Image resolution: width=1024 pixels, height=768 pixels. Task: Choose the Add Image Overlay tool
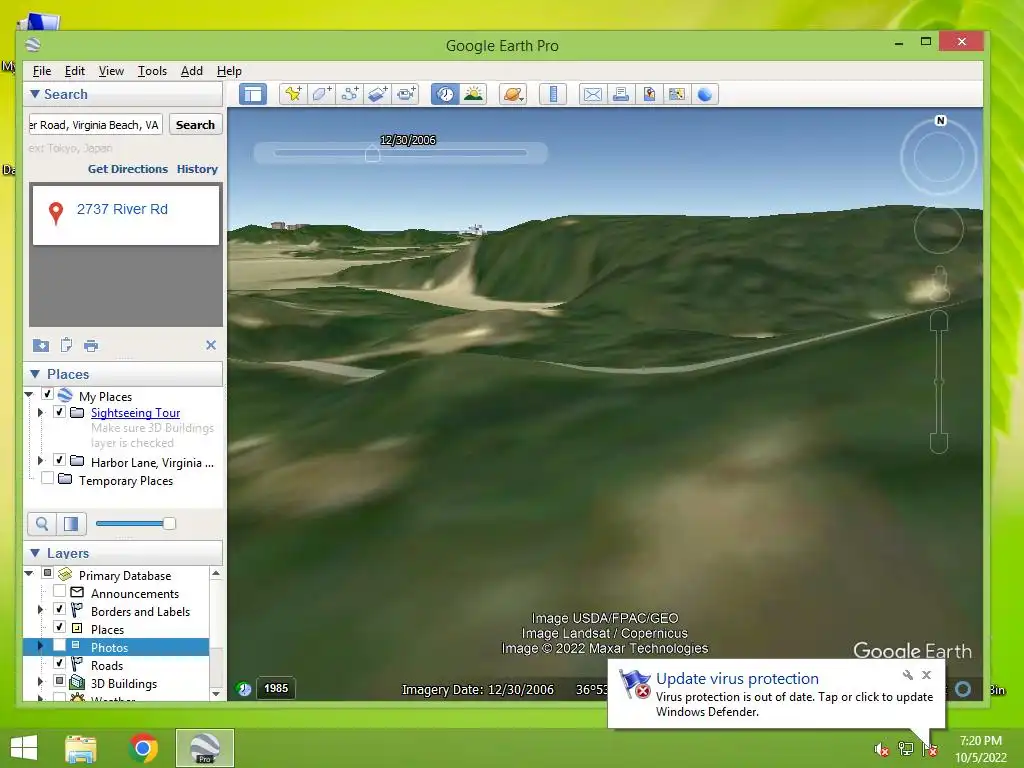pyautogui.click(x=377, y=94)
